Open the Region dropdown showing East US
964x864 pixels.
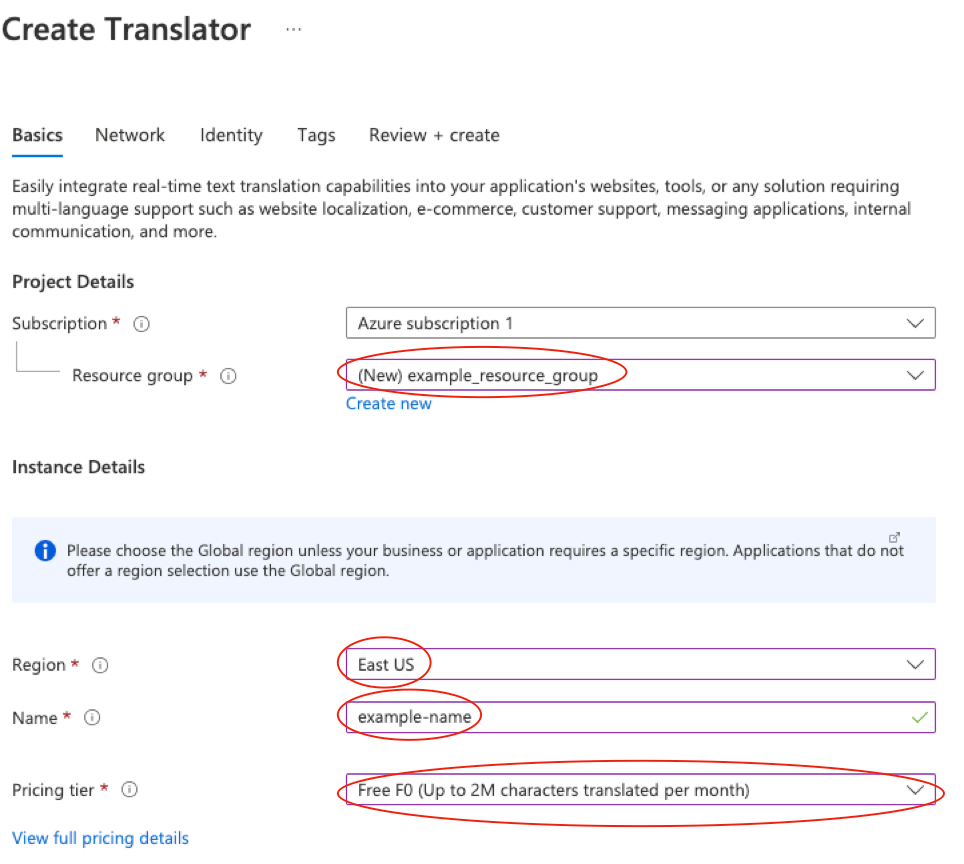click(x=640, y=664)
